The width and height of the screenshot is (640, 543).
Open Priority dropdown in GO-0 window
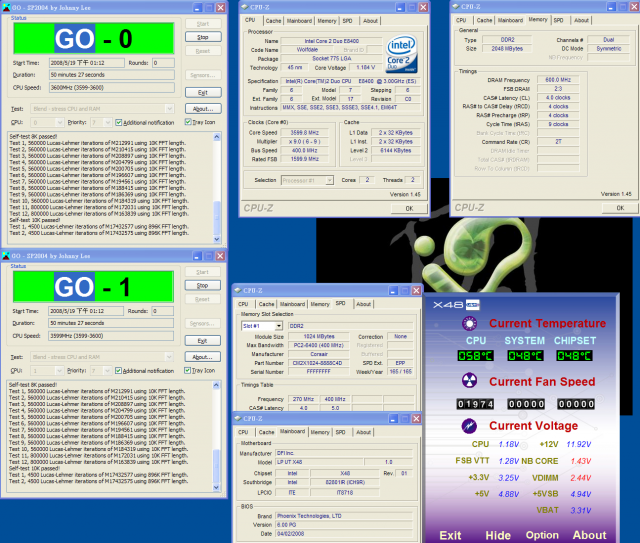pos(107,122)
